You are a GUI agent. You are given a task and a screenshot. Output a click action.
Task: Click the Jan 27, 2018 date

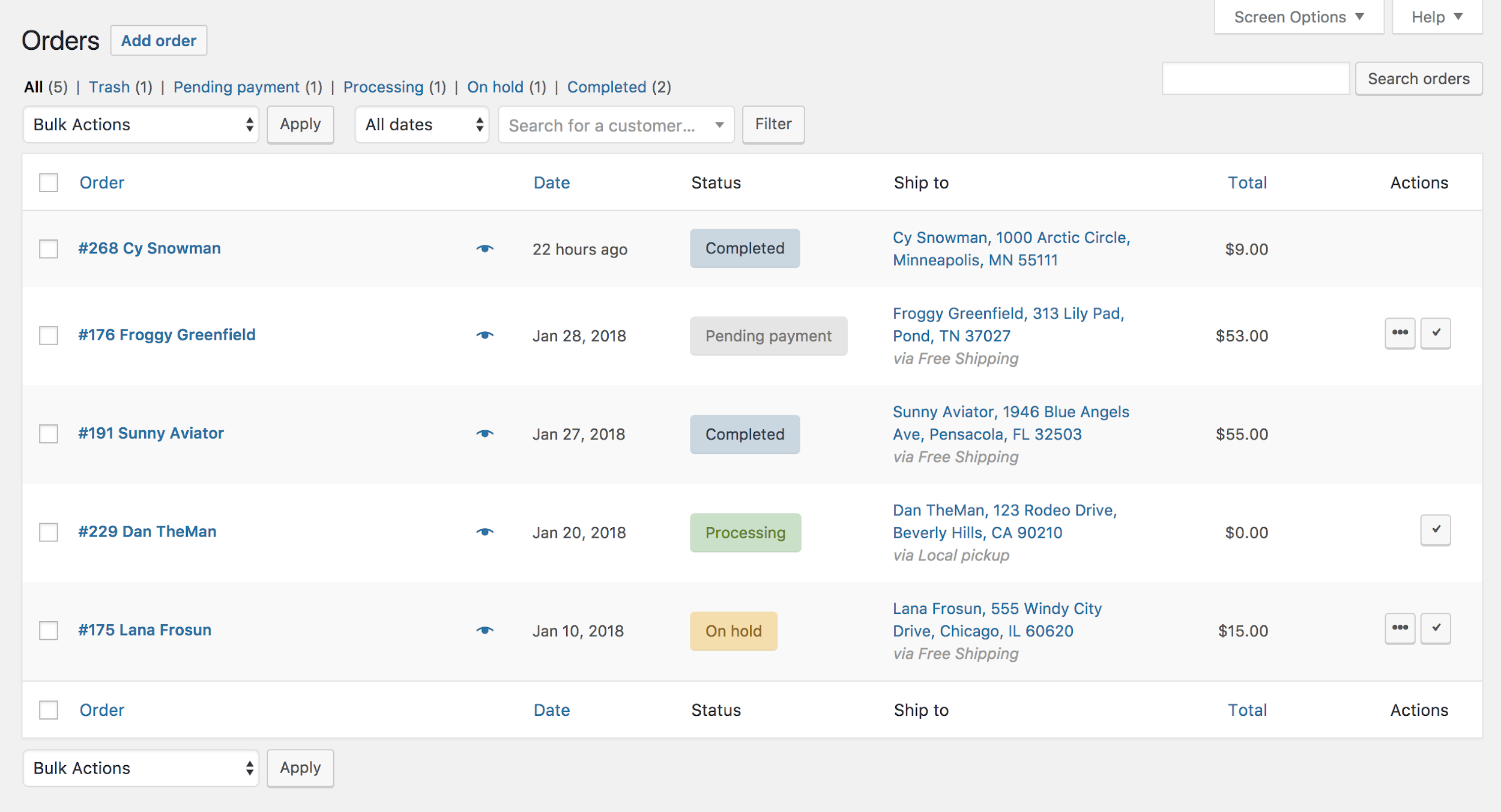(x=579, y=434)
